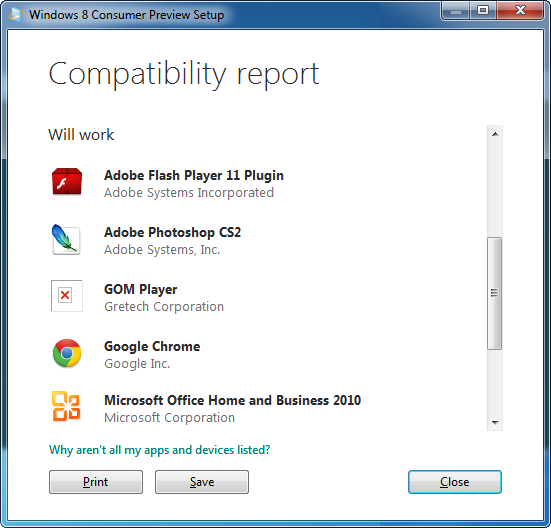Maximize the Setup window

coord(483,11)
